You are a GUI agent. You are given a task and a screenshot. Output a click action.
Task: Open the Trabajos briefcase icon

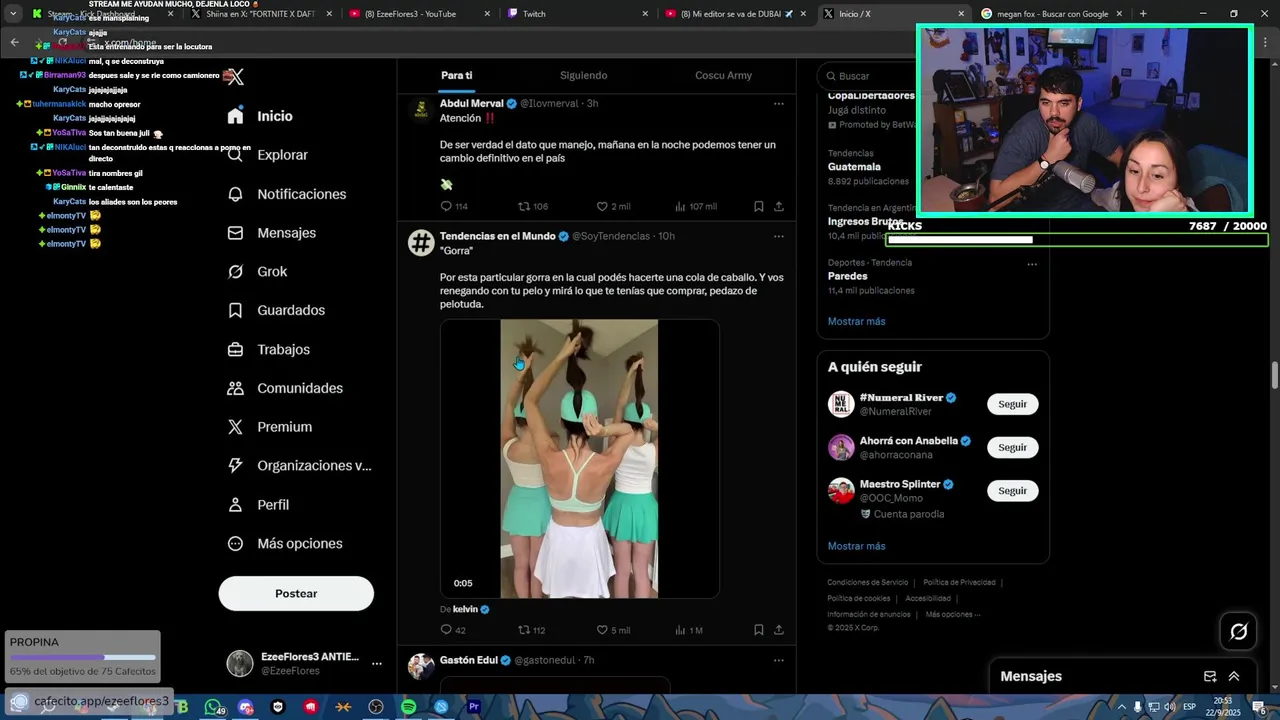click(235, 349)
